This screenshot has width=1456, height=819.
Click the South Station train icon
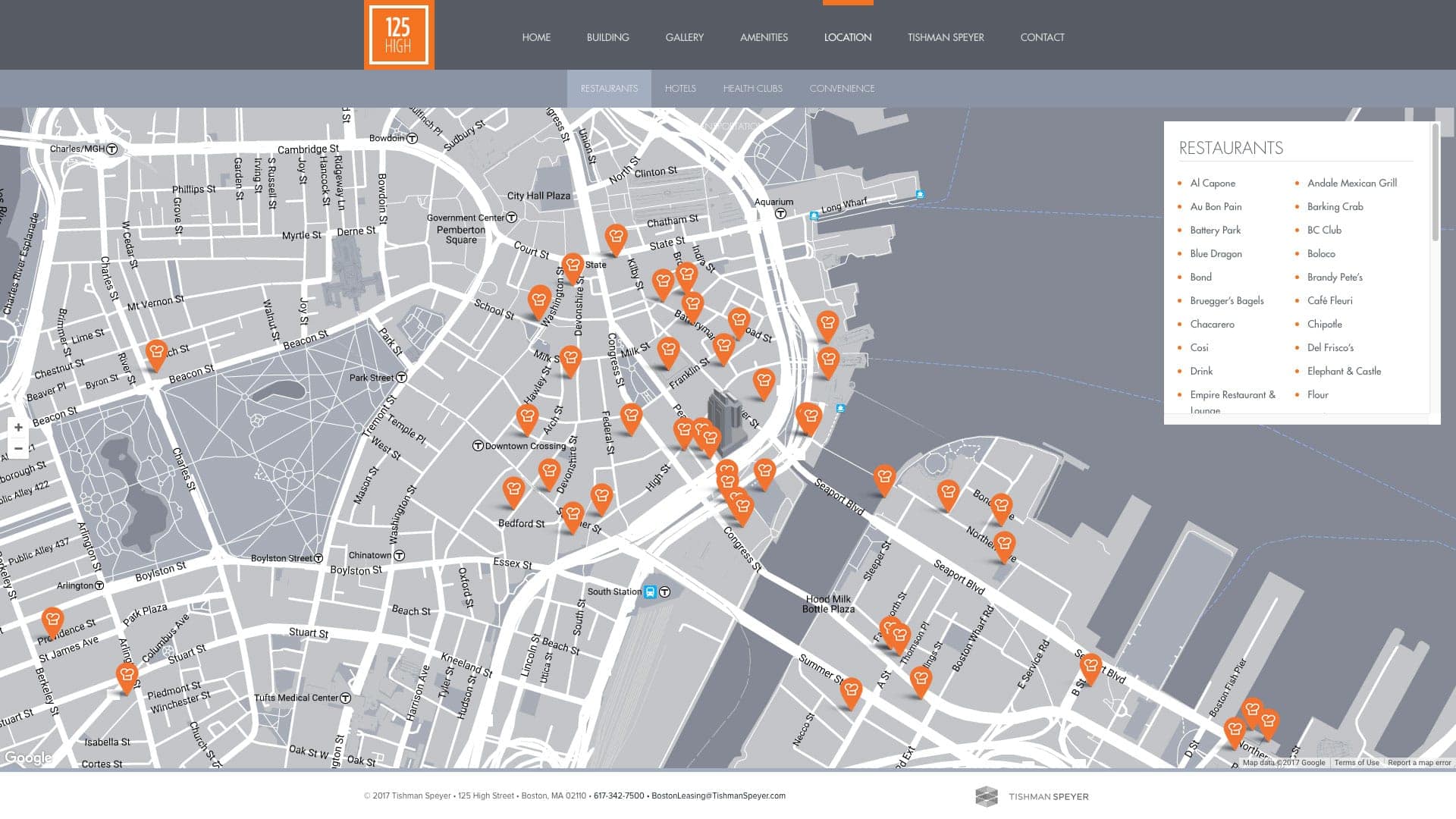pyautogui.click(x=650, y=591)
